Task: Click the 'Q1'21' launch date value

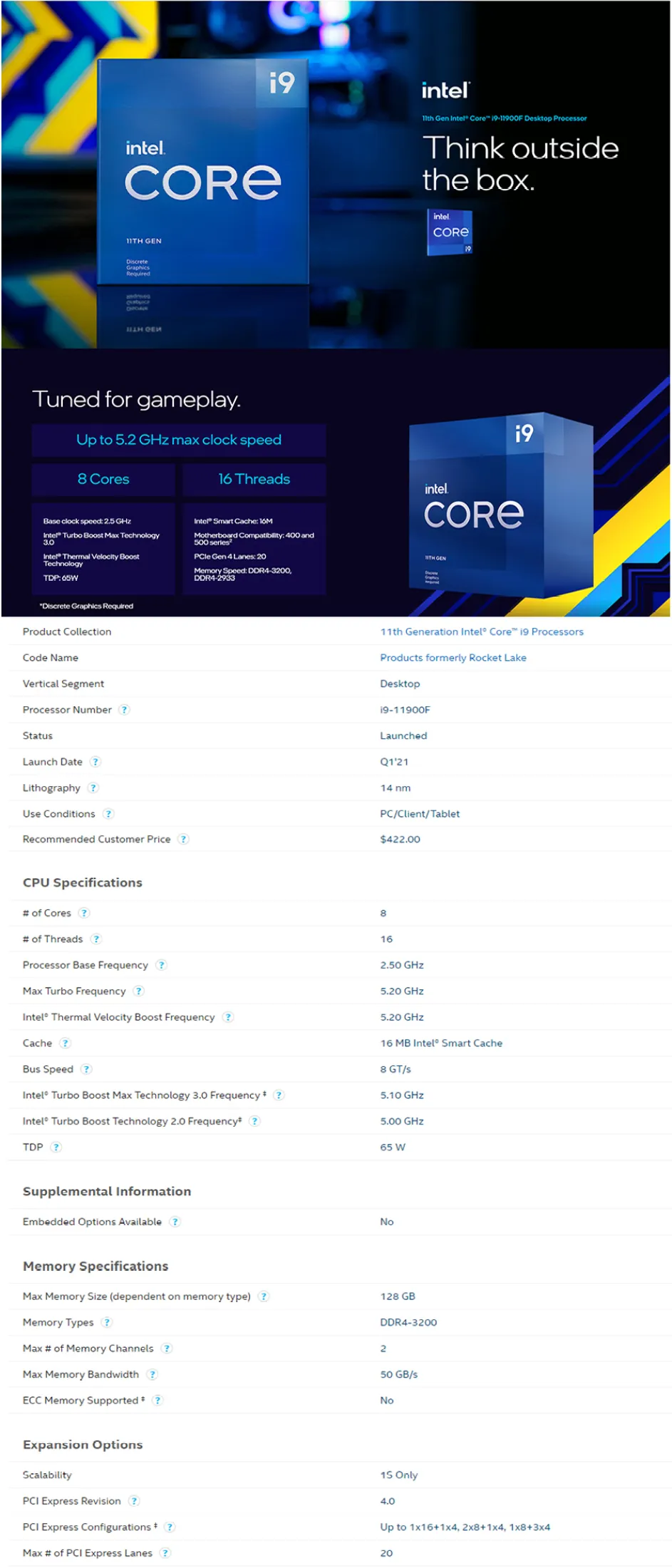Action: tap(394, 761)
